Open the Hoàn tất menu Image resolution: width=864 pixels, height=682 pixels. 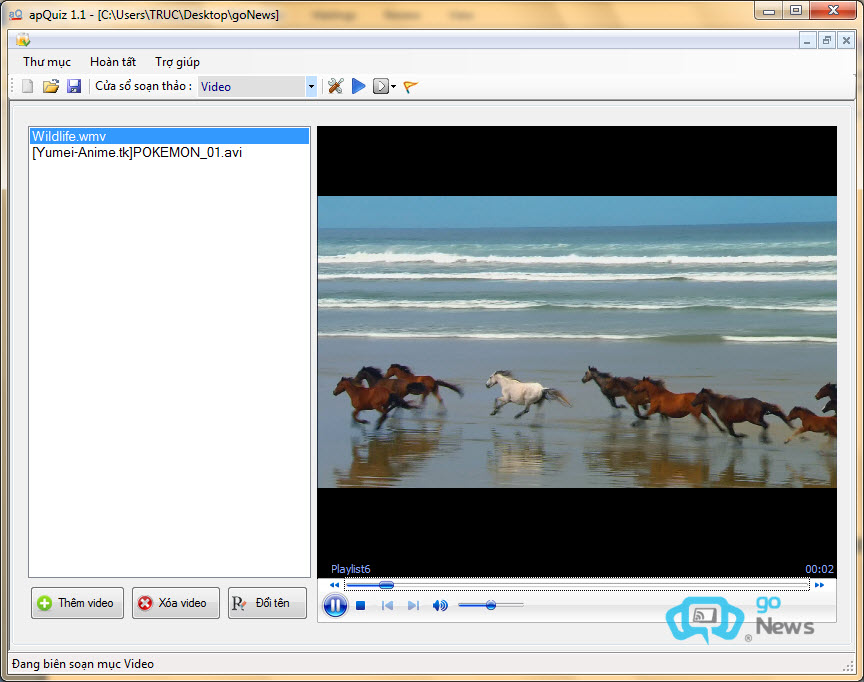tap(112, 62)
